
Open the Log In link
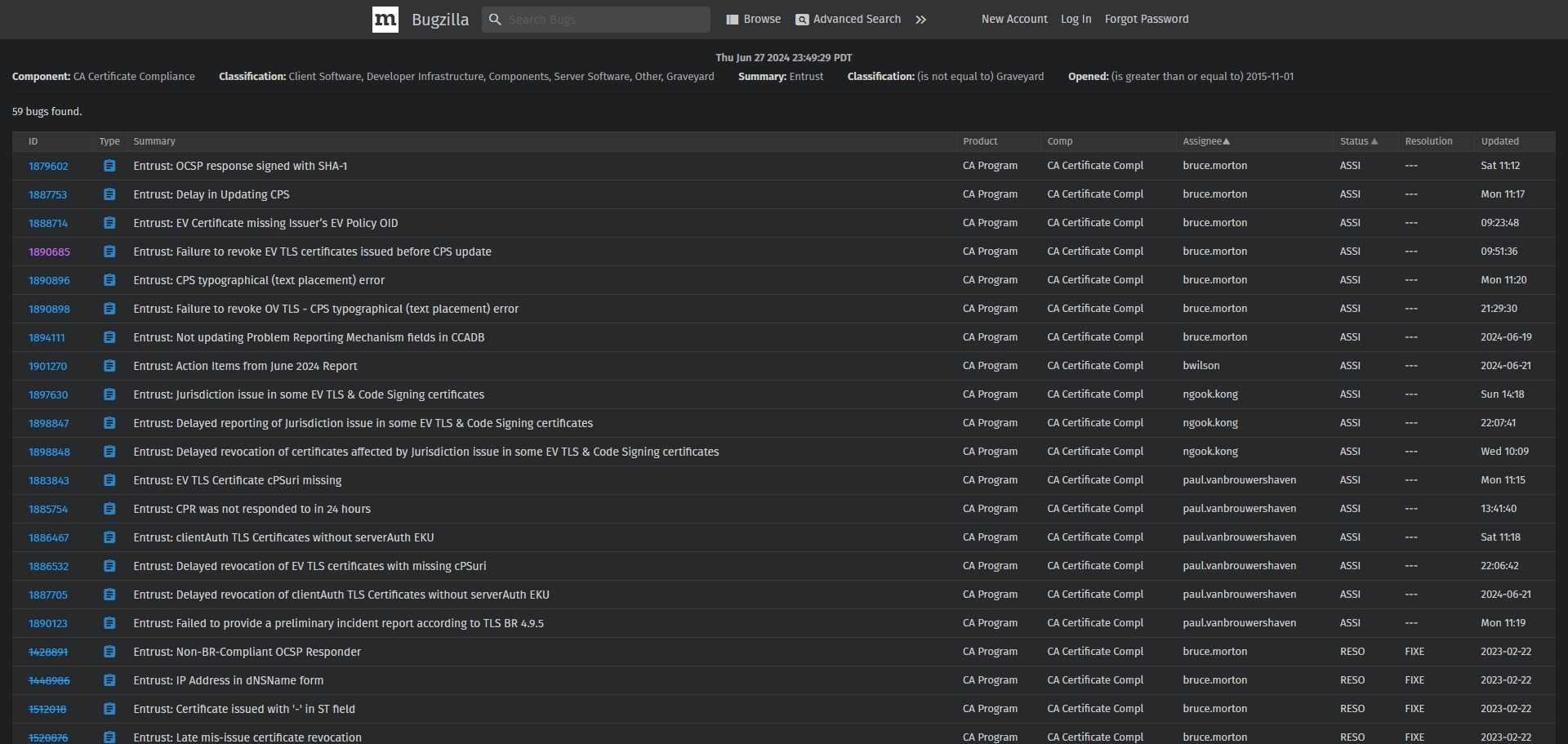click(x=1076, y=20)
